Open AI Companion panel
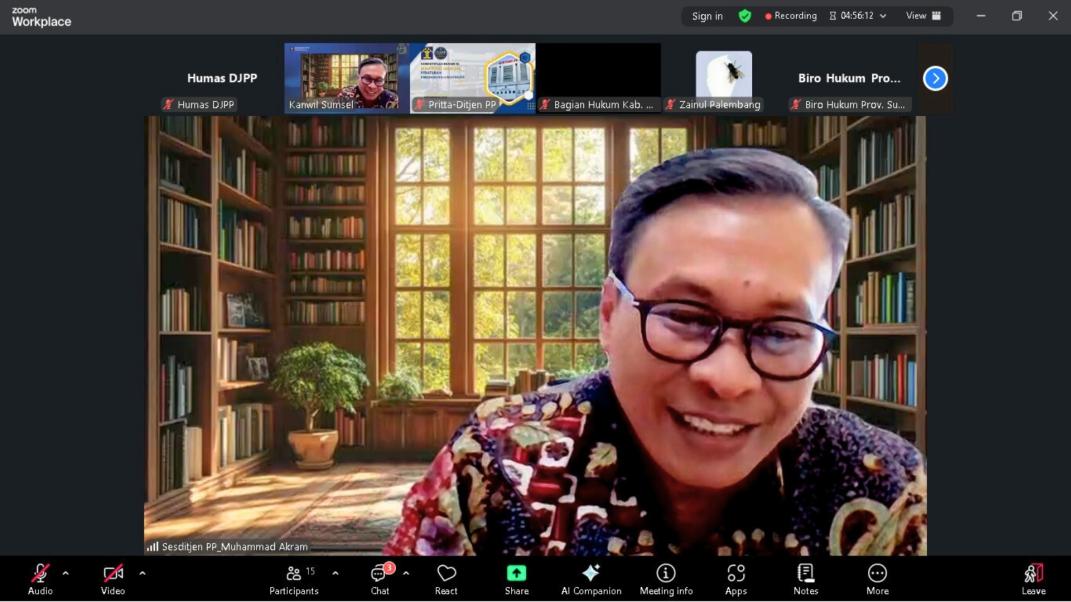 [x=591, y=579]
